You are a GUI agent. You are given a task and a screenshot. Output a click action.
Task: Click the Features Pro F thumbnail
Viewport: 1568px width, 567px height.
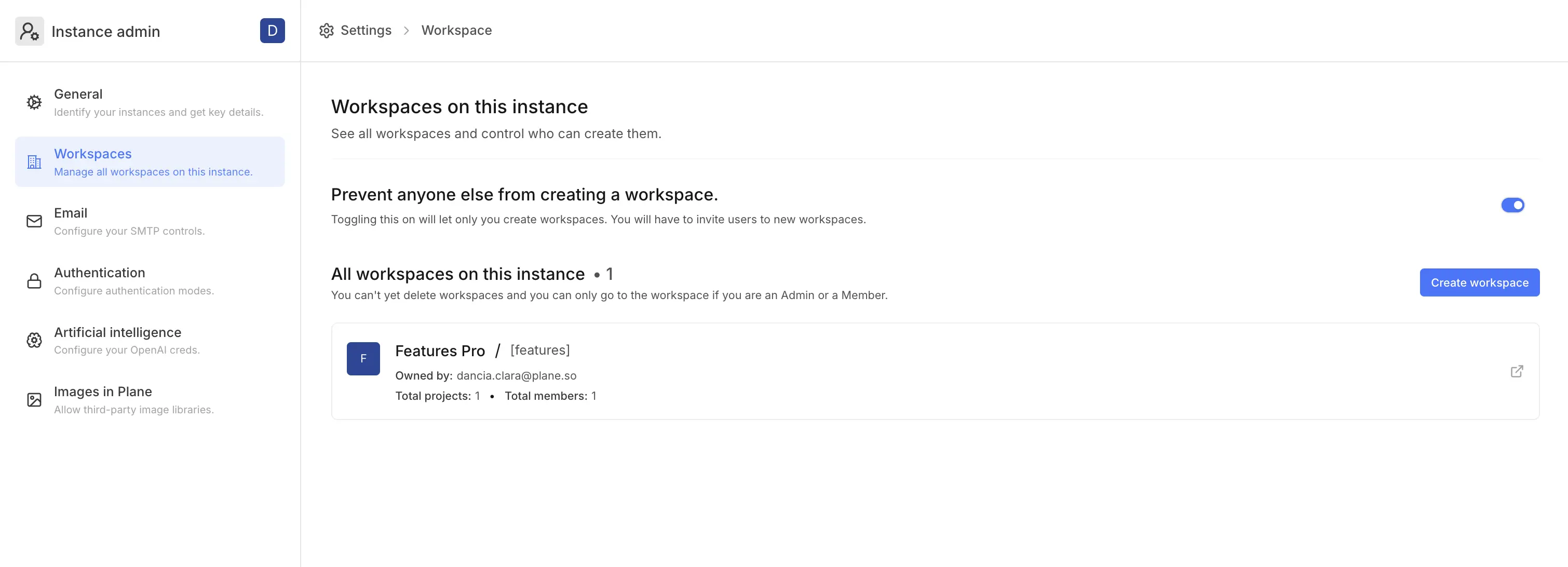363,359
